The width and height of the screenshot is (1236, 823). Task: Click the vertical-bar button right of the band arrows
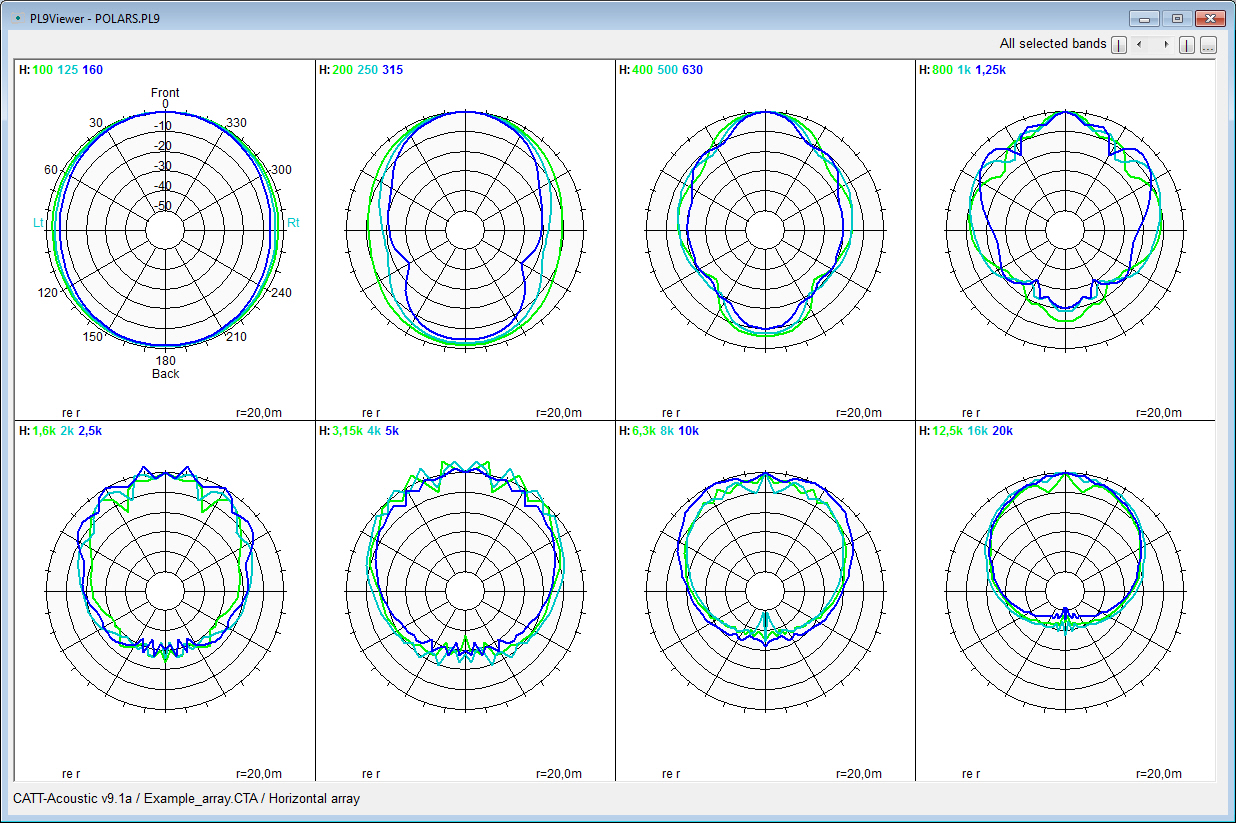tap(1187, 45)
